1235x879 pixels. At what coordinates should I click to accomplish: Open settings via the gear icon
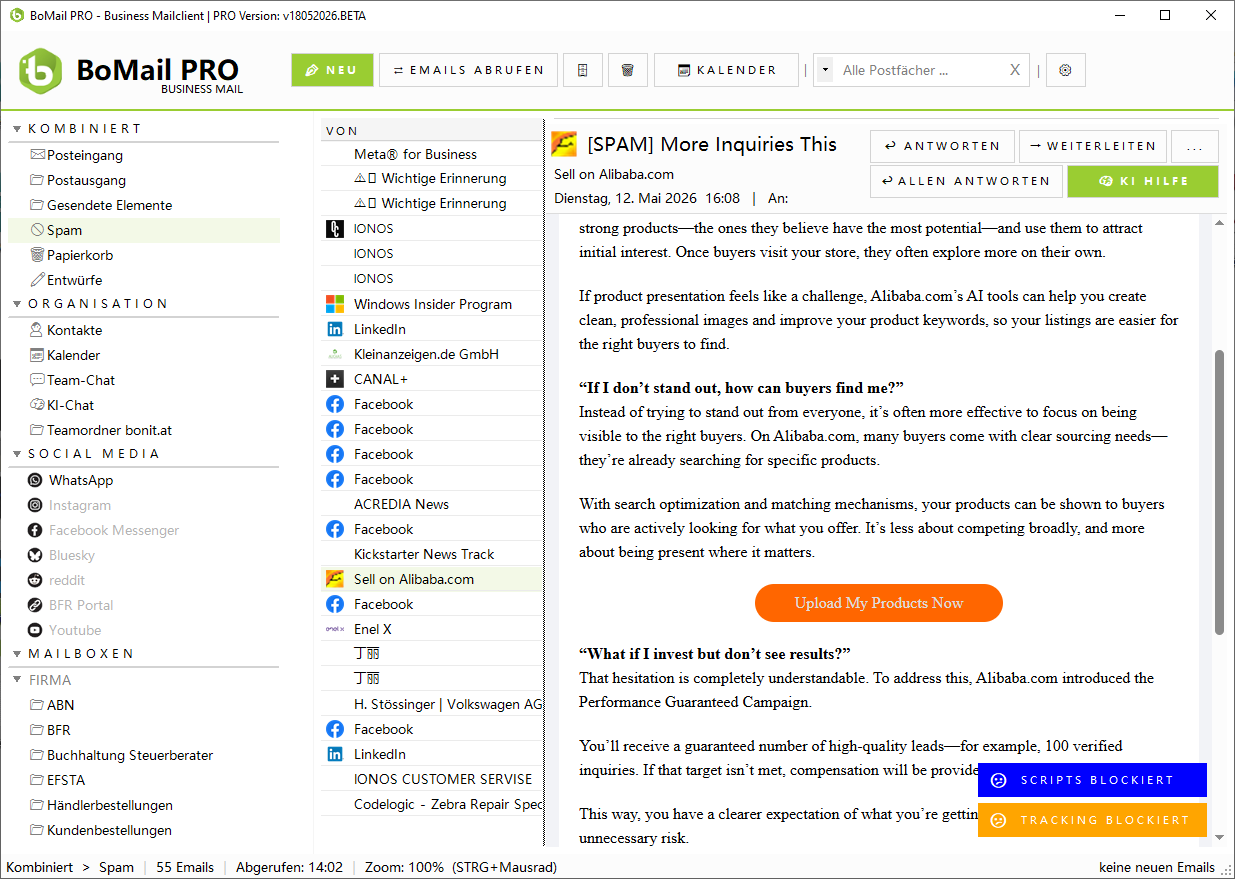coord(1065,70)
